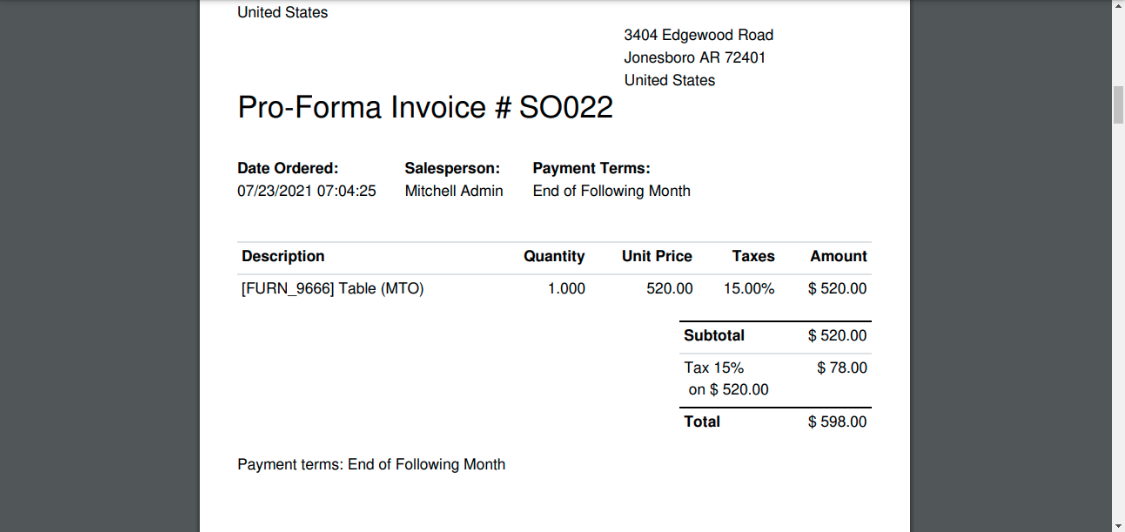Click the Unit Price column header

pos(657,256)
